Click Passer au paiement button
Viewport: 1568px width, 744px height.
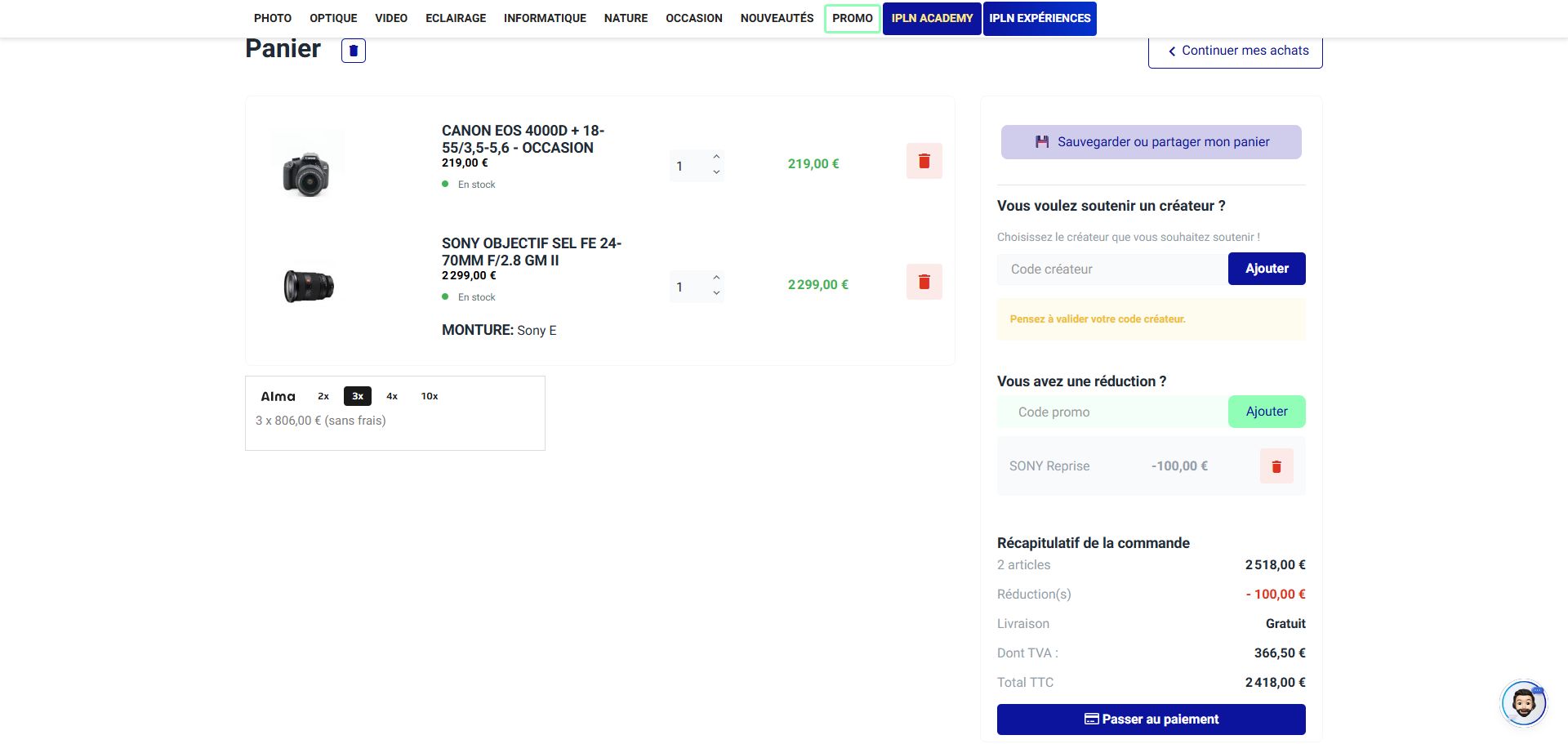point(1151,719)
